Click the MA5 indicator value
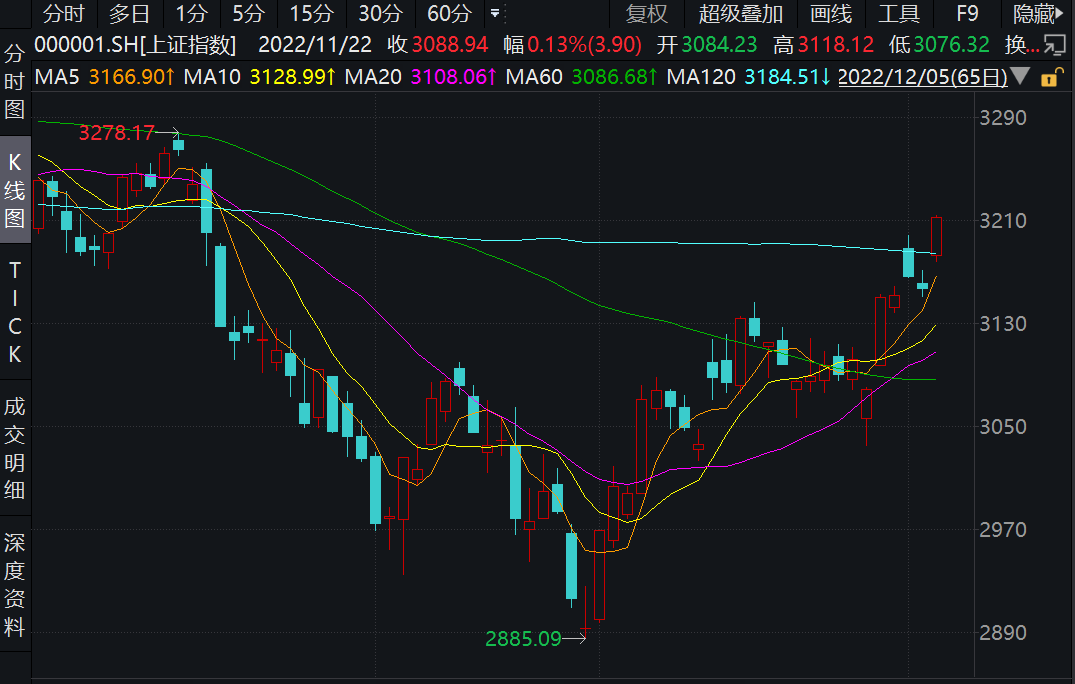The width and height of the screenshot is (1075, 684). 132,77
